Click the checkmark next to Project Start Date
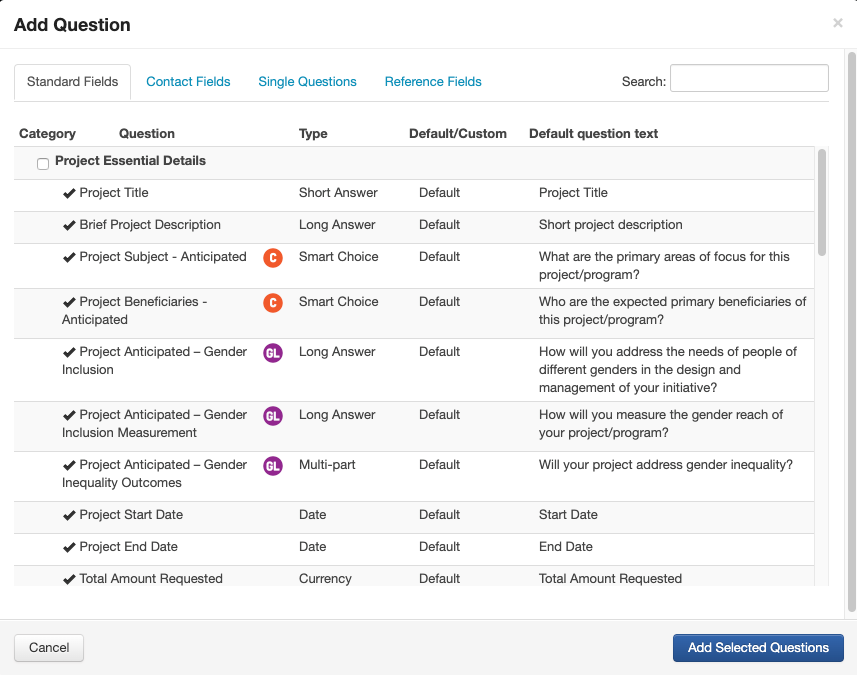The width and height of the screenshot is (857, 675). (x=69, y=515)
